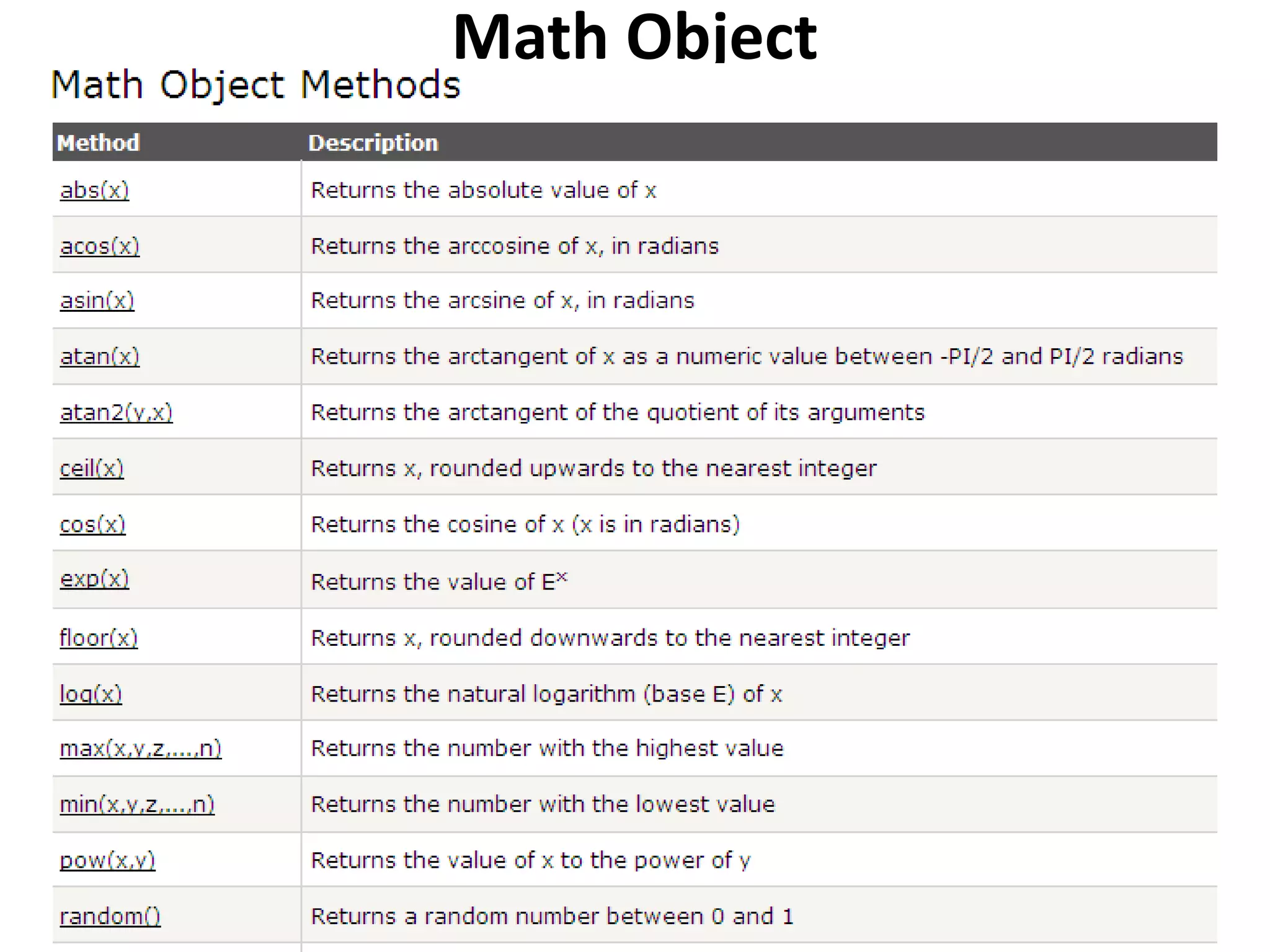This screenshot has height=952, width=1270.
Task: Click the 'Returns the absolute value of x' description
Action: point(483,190)
